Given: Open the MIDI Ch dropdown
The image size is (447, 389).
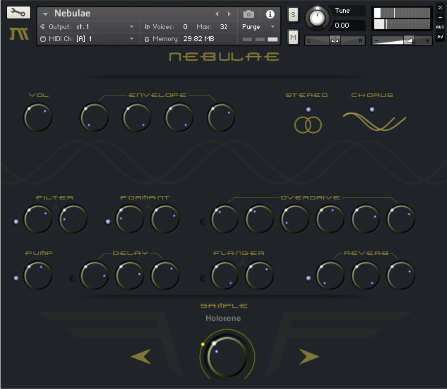Looking at the screenshot, I should pyautogui.click(x=87, y=39).
